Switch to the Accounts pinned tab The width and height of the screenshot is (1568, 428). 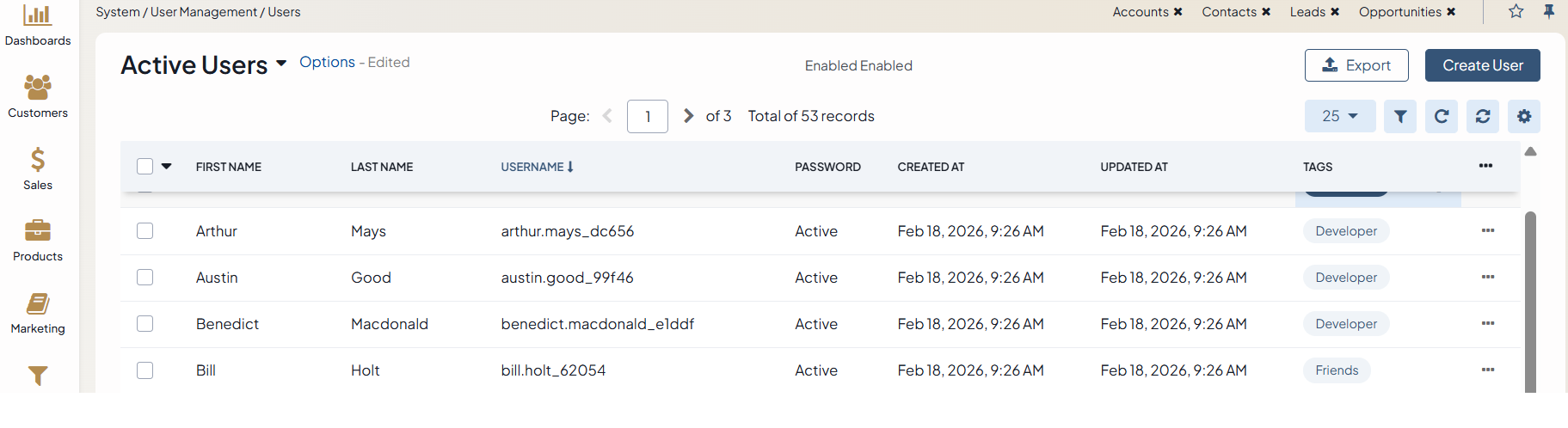click(x=1140, y=12)
